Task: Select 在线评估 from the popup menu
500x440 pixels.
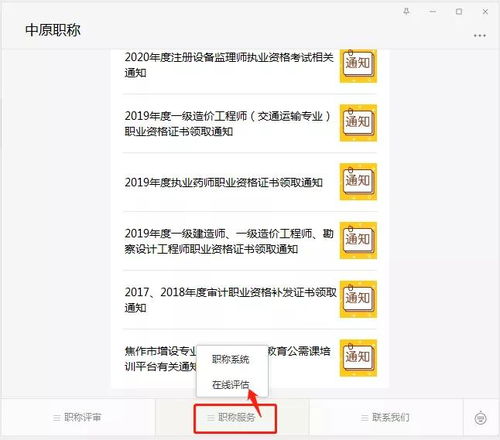Action: pyautogui.click(x=231, y=385)
